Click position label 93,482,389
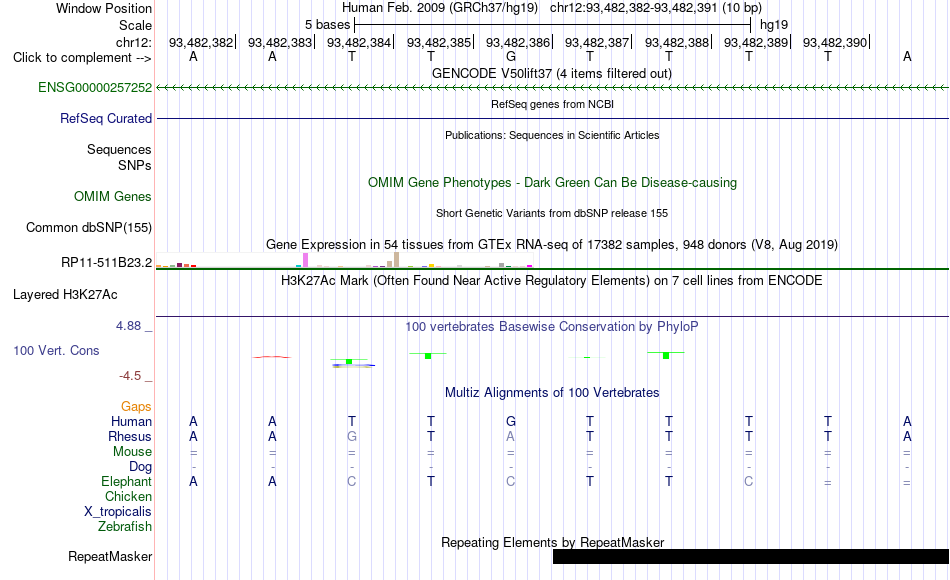This screenshot has width=950, height=580. pos(756,42)
